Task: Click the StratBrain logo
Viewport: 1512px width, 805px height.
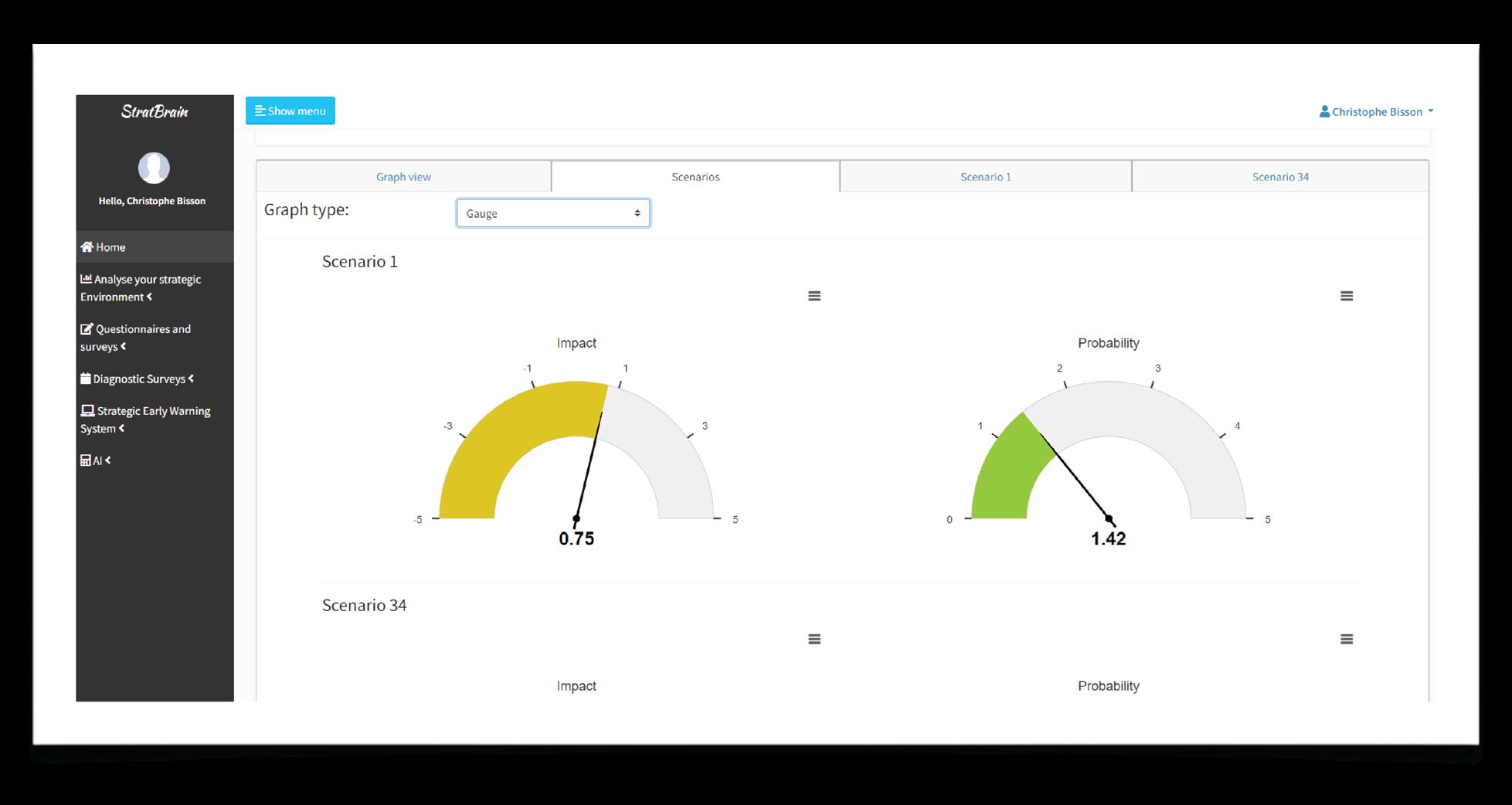Action: click(155, 111)
